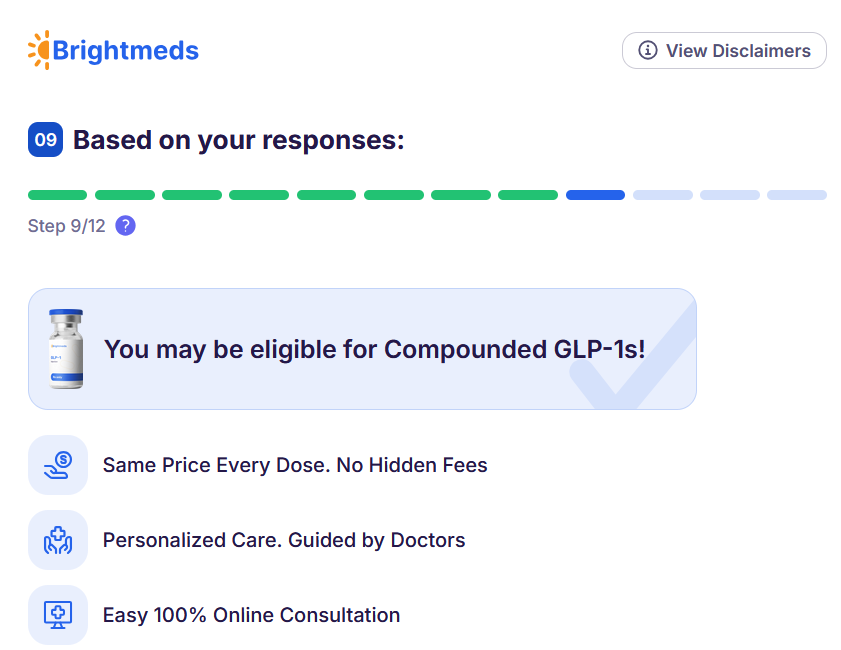
Task: Click the hand with coin price icon
Action: pyautogui.click(x=58, y=465)
